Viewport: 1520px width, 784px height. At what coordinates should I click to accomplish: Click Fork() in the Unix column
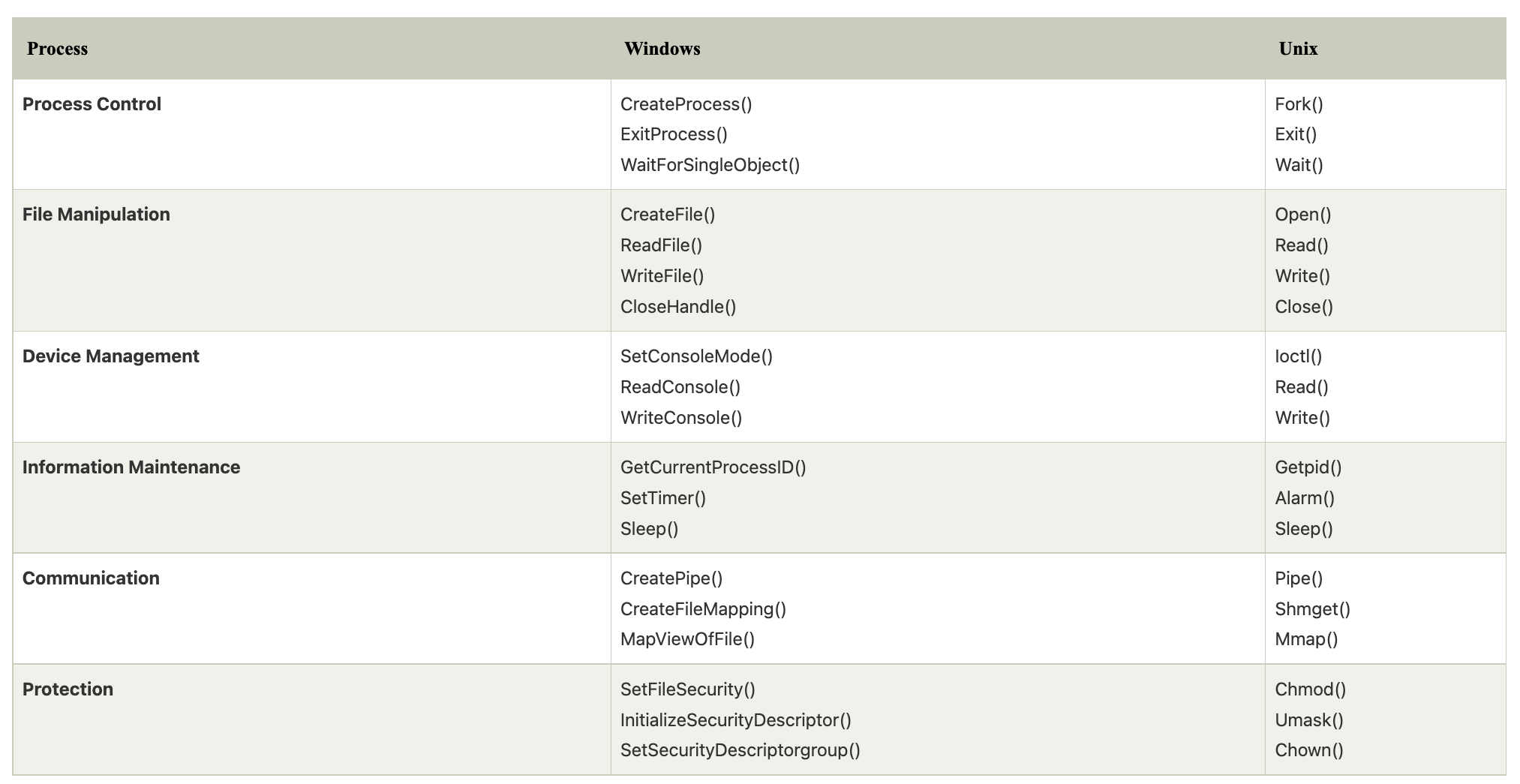coord(1299,104)
